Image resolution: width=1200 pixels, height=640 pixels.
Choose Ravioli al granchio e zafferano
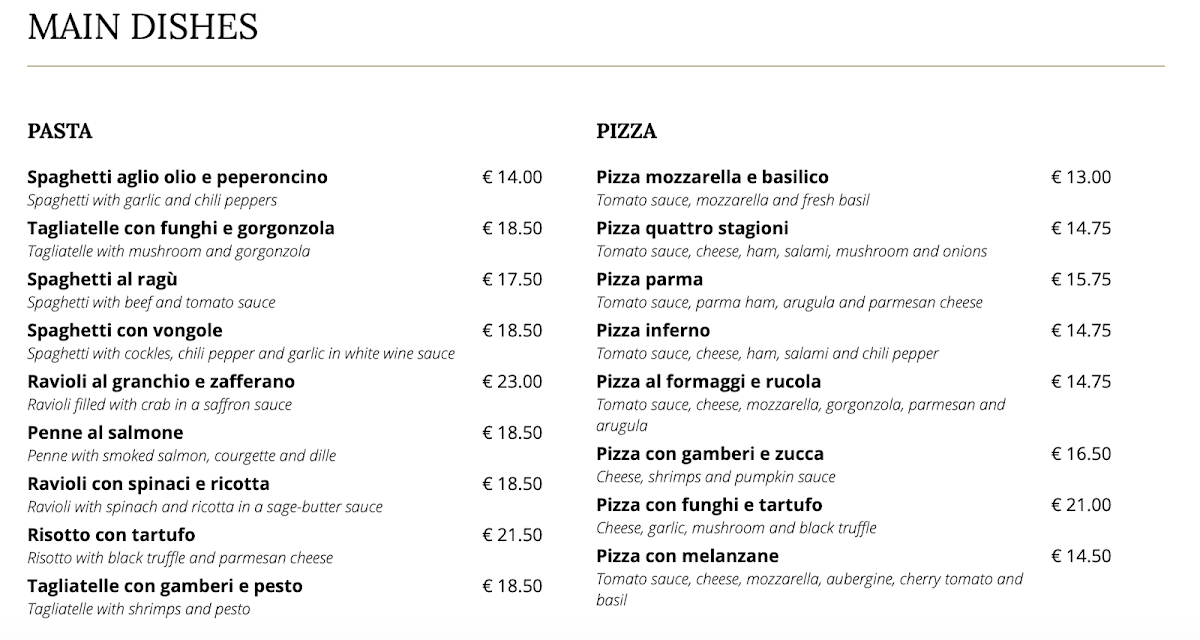pyautogui.click(x=161, y=382)
